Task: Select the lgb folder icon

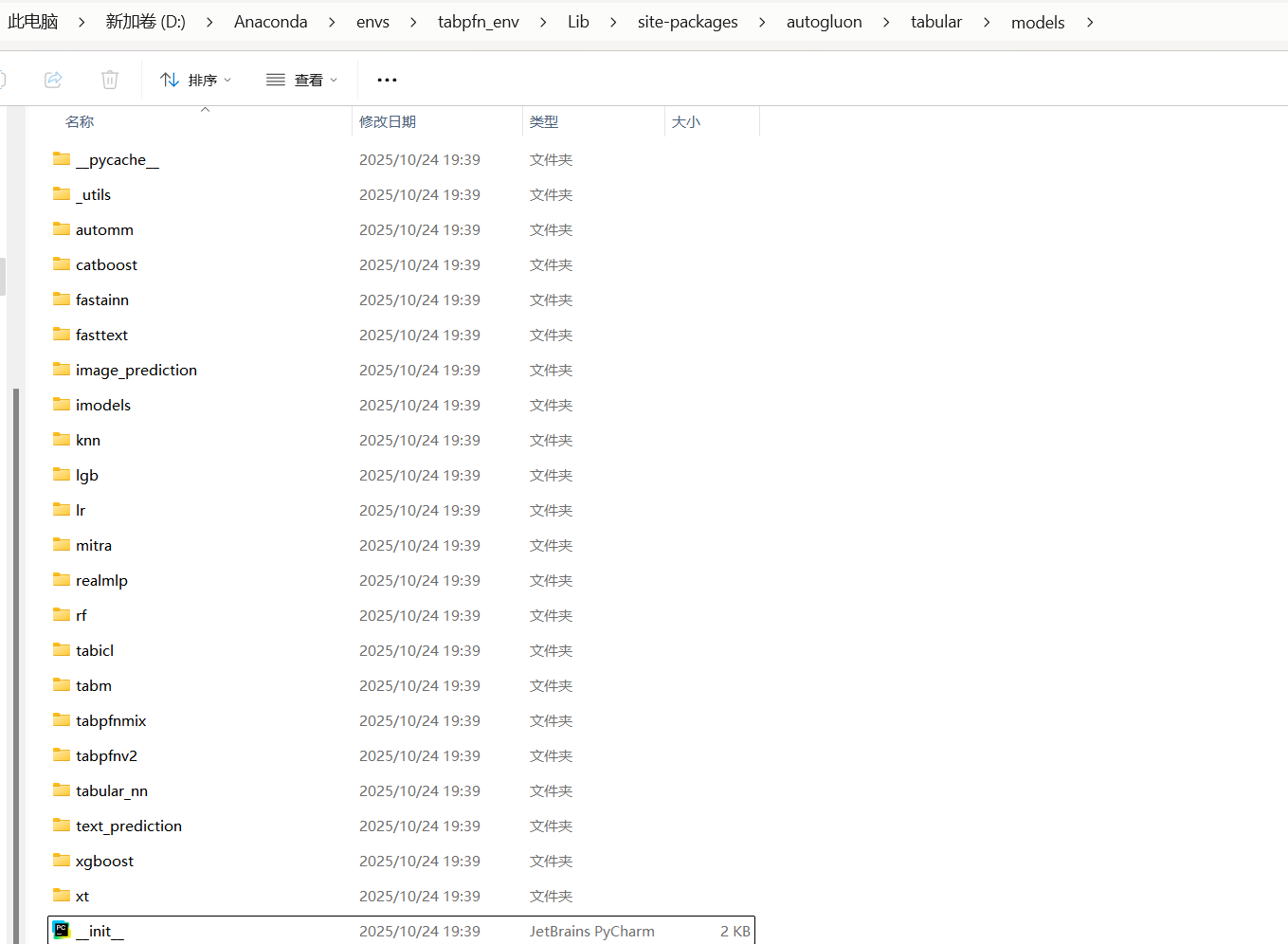Action: click(62, 474)
